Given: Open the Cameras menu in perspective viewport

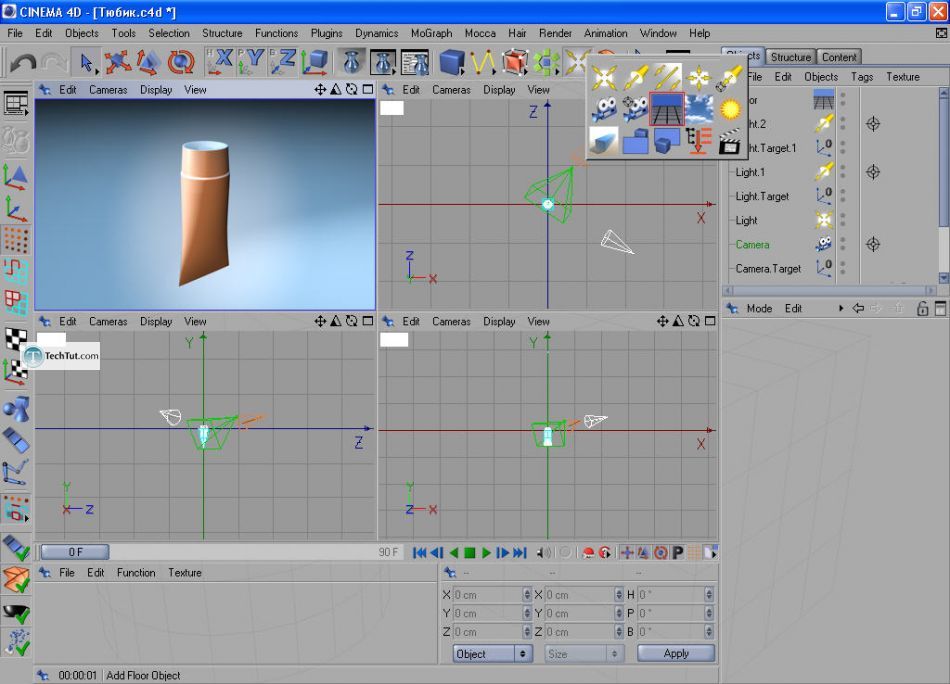Looking at the screenshot, I should tap(108, 90).
